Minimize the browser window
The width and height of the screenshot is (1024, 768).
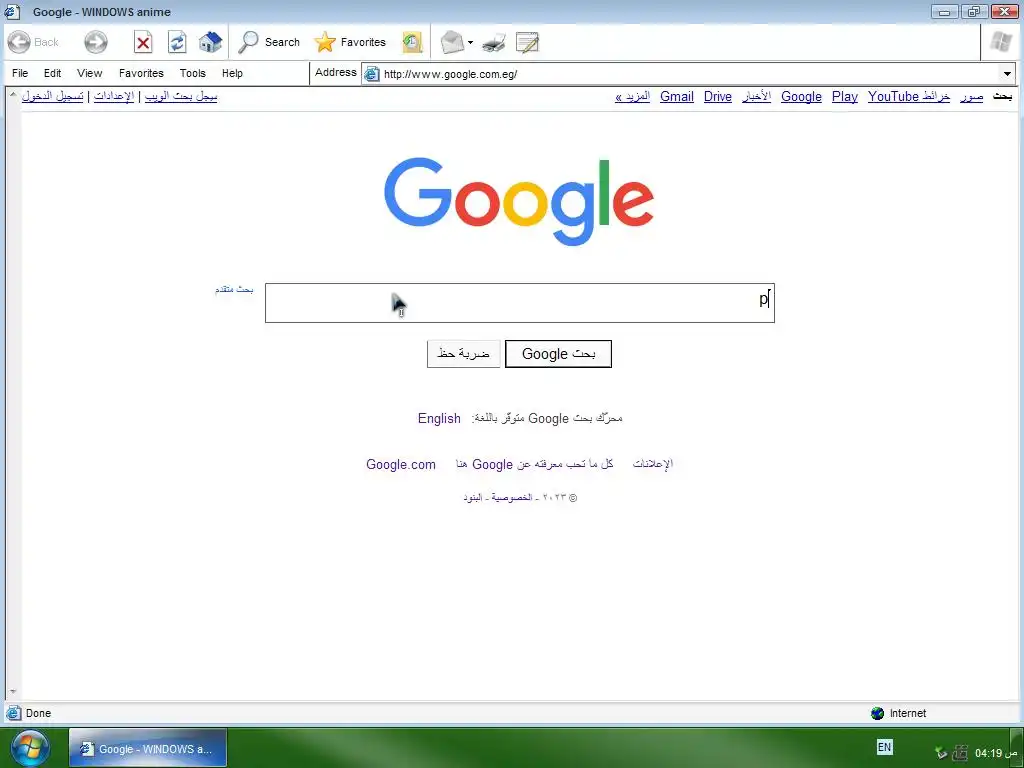944,11
